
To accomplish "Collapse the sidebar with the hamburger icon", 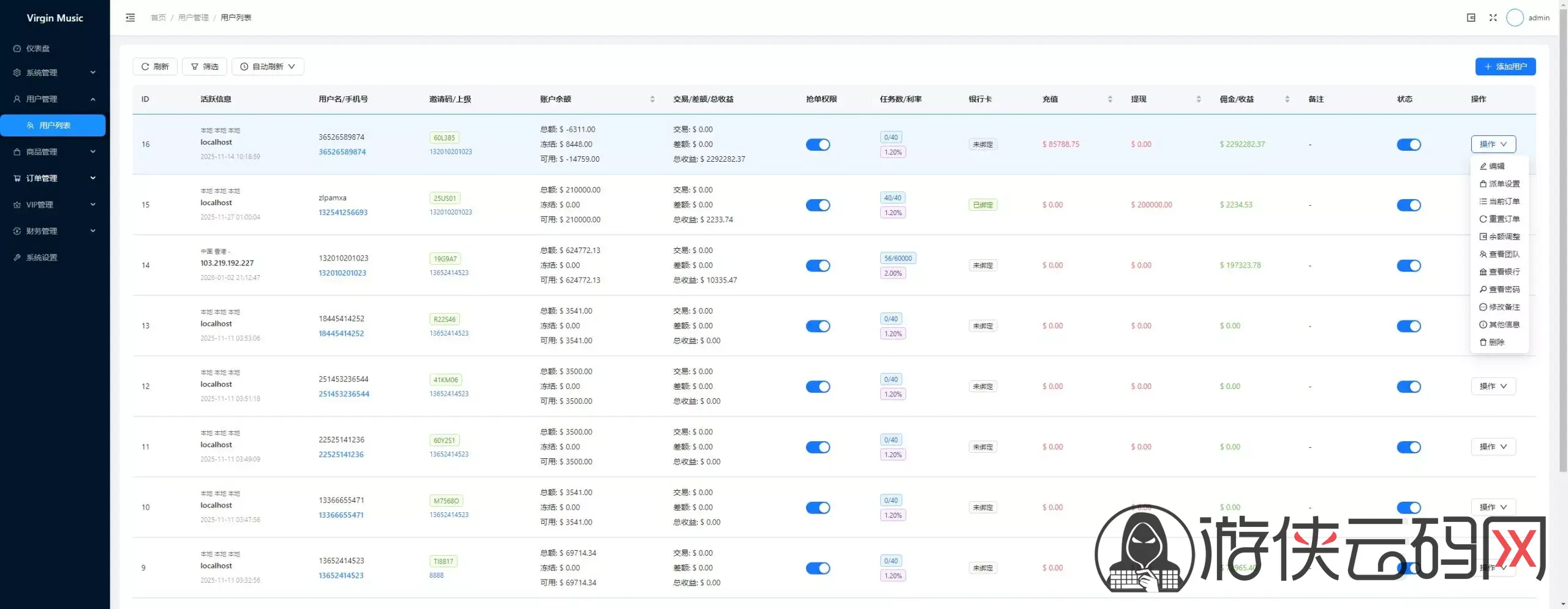I will 130,18.
